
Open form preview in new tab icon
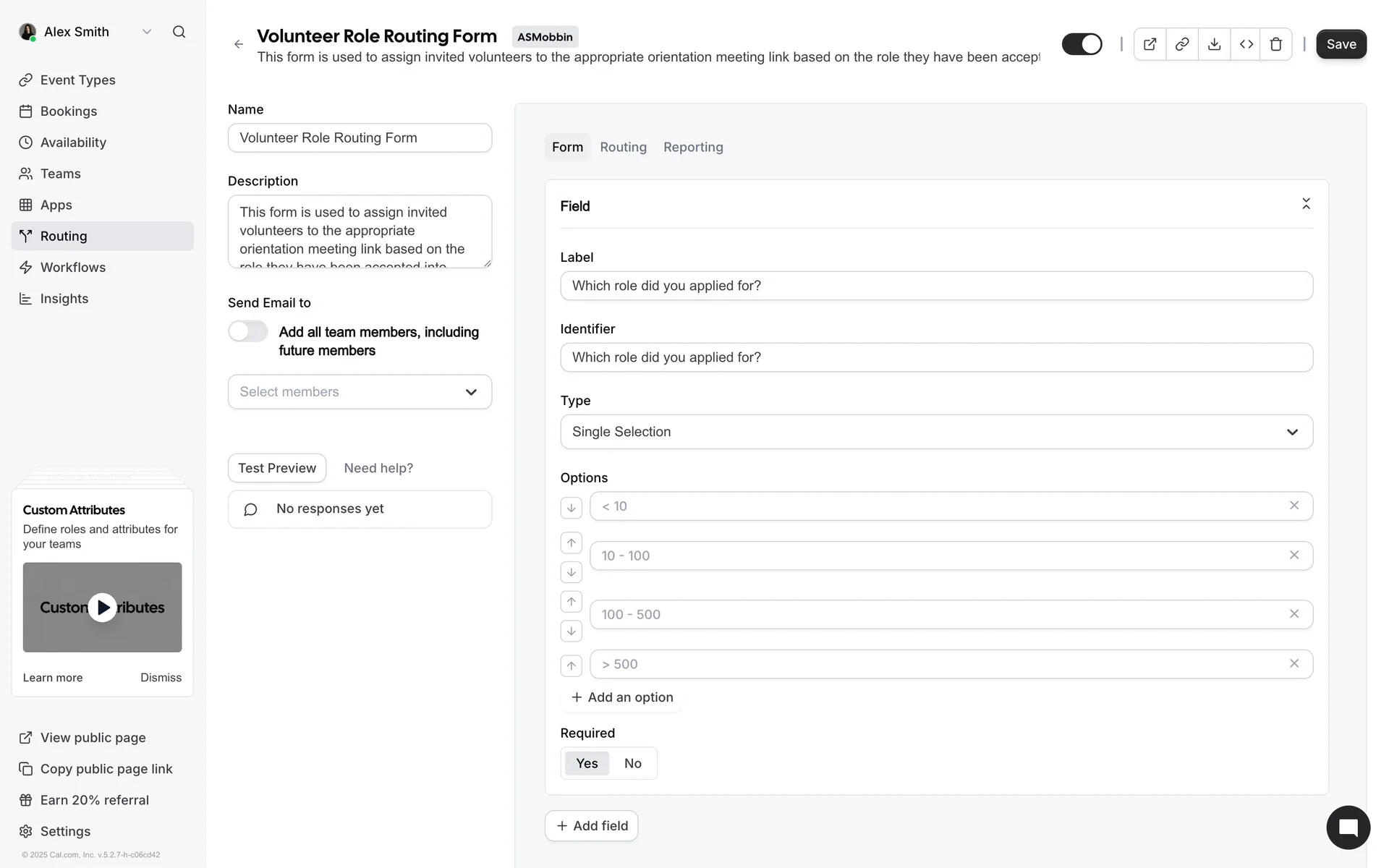coord(1150,44)
